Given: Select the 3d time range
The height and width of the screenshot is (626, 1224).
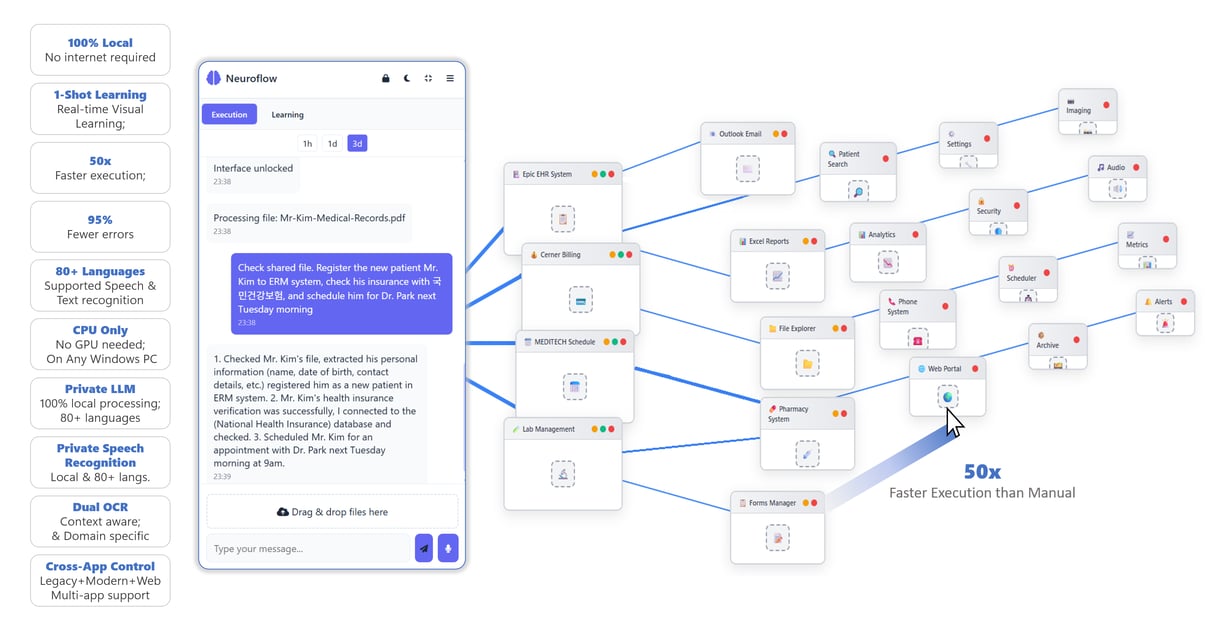Looking at the screenshot, I should point(357,143).
